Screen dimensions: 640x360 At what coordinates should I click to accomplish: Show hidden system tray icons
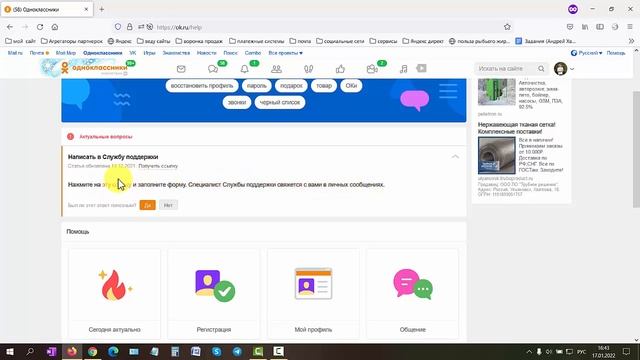coord(529,351)
